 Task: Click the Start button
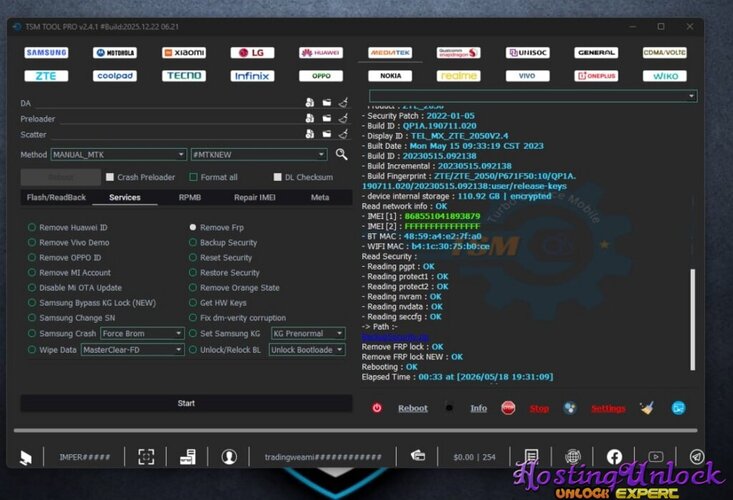(186, 403)
